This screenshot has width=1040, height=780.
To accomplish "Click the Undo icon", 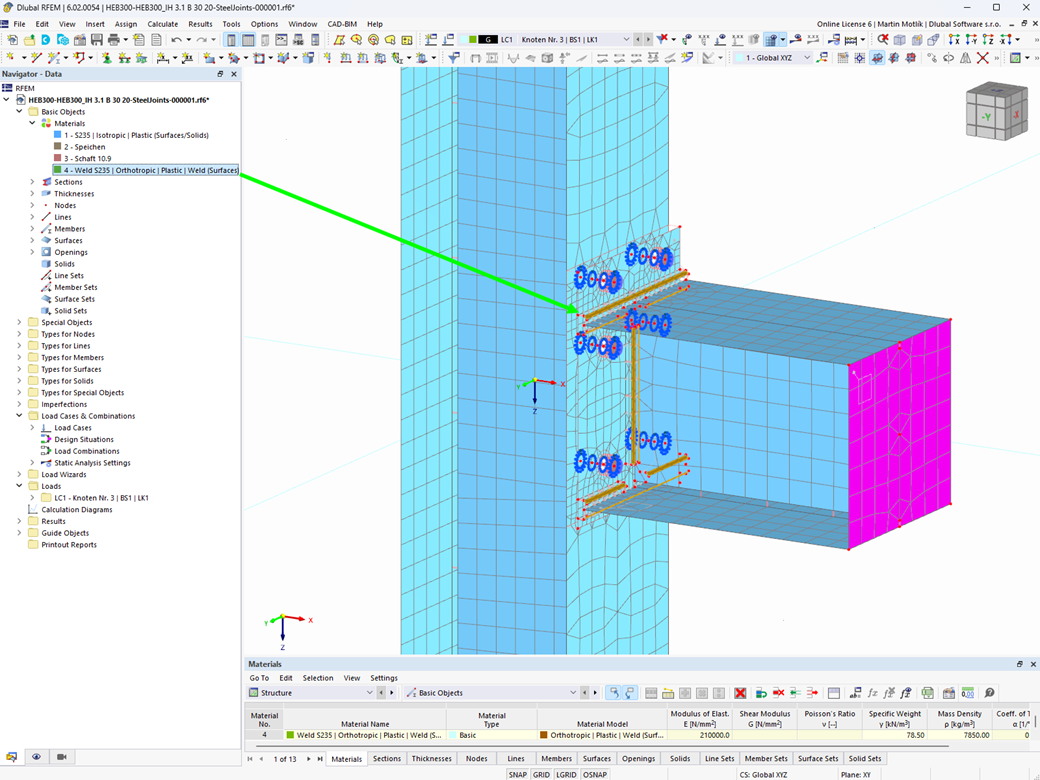I will [177, 39].
